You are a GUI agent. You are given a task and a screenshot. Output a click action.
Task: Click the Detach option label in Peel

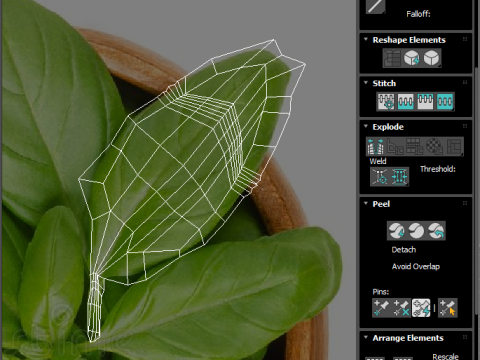click(404, 250)
